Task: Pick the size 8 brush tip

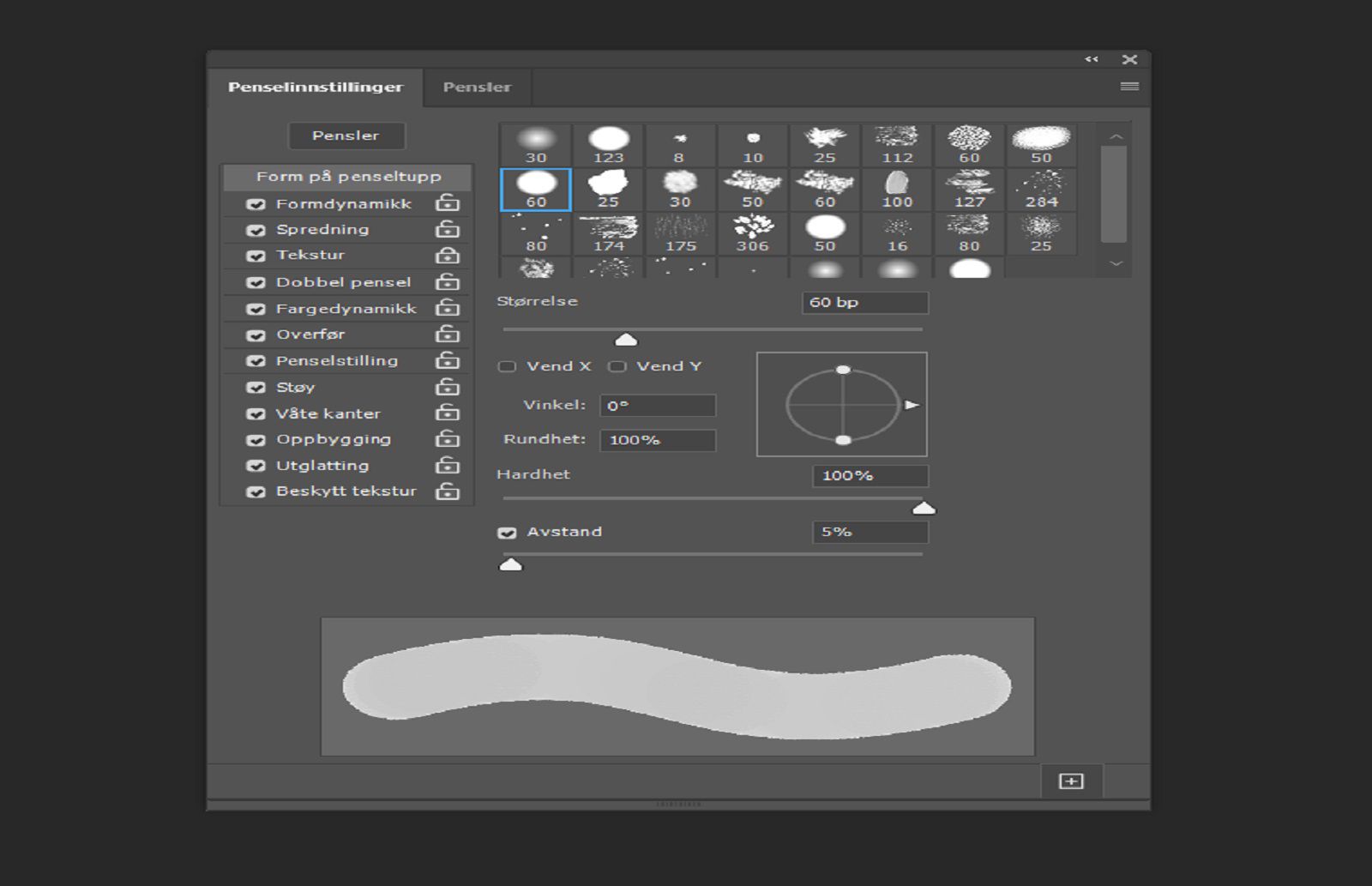Action: (x=680, y=144)
